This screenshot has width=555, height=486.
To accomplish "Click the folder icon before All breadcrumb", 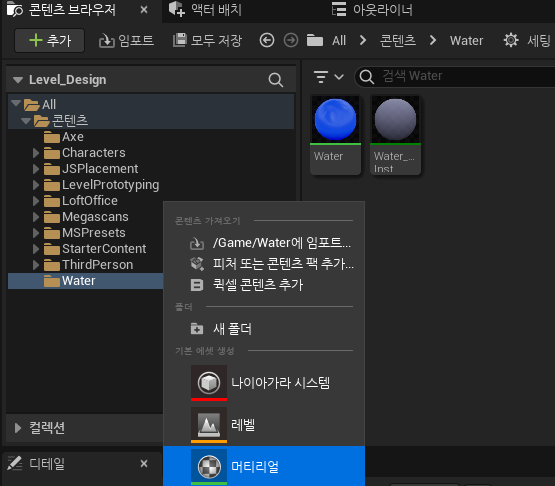I will coord(315,40).
